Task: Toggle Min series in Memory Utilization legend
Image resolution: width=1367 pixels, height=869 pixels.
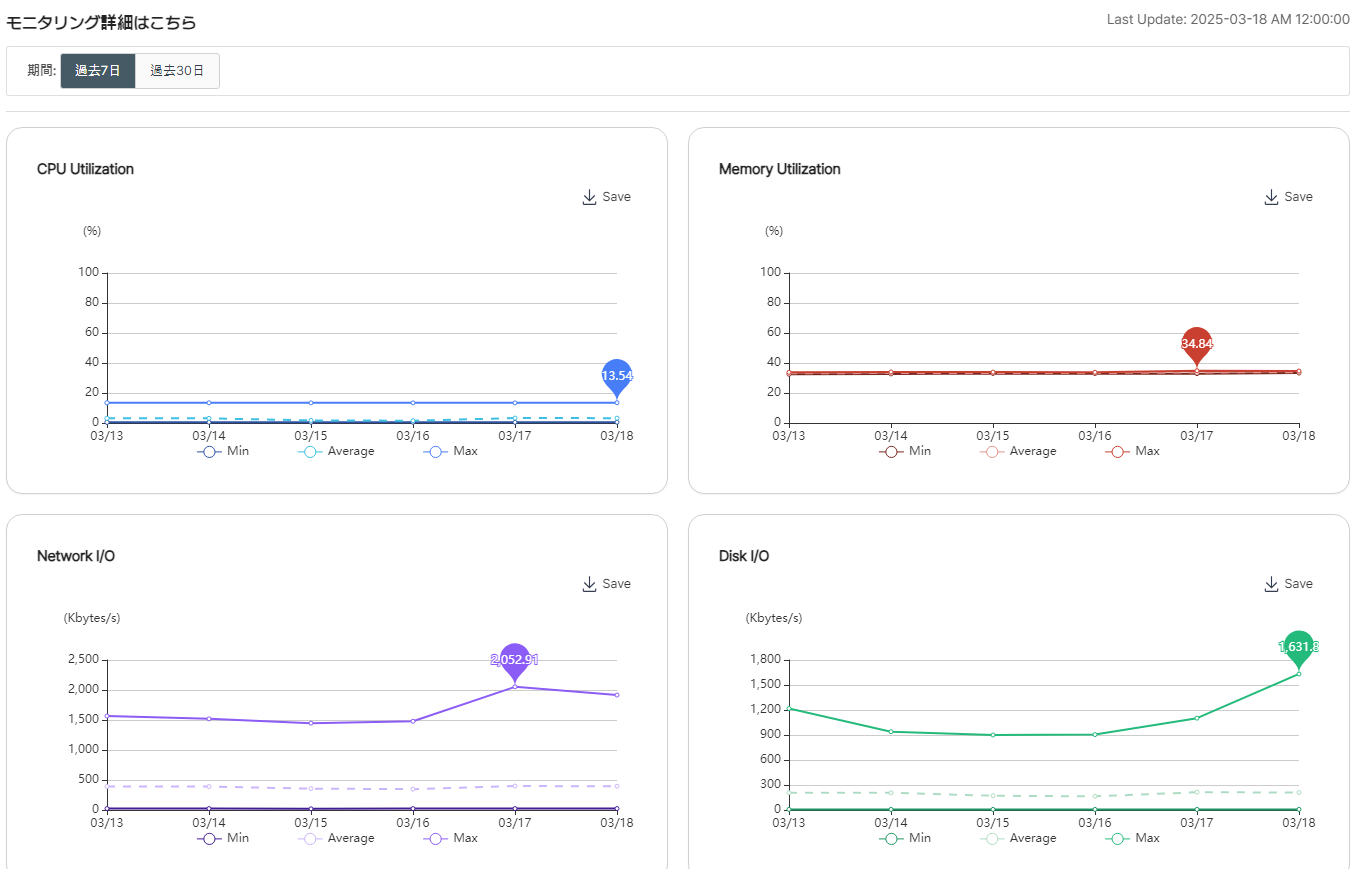Action: 905,451
